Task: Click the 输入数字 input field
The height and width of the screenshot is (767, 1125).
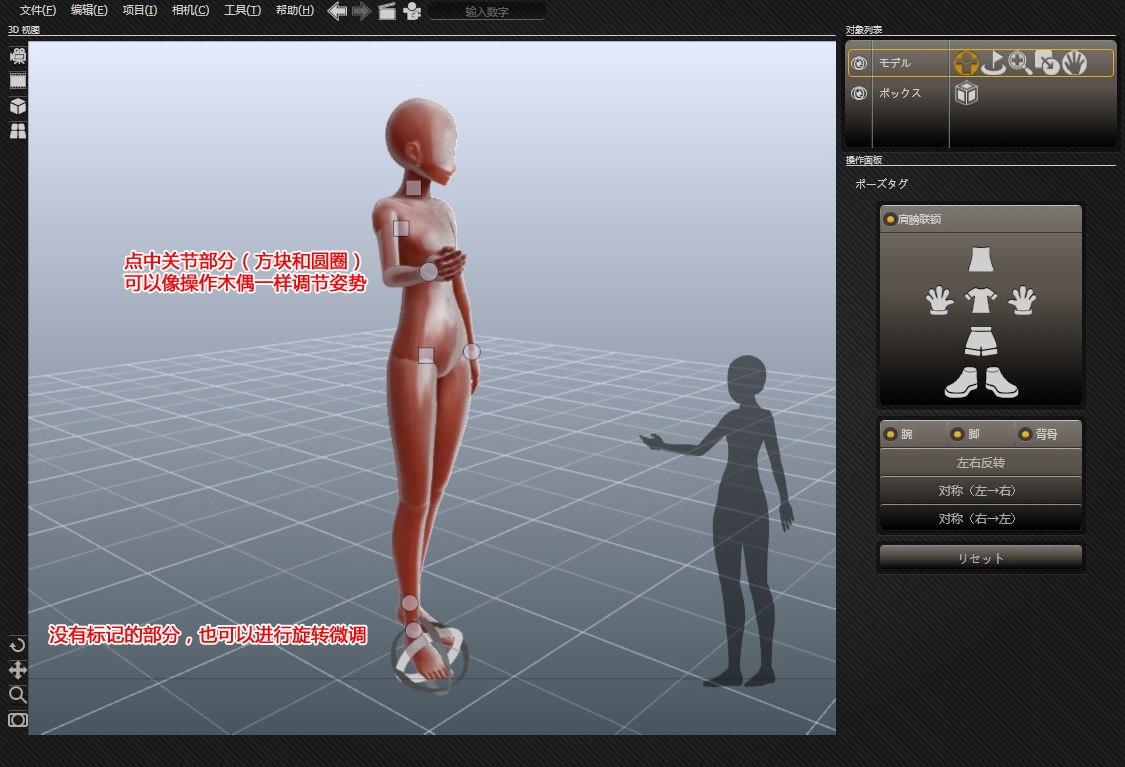Action: 487,11
